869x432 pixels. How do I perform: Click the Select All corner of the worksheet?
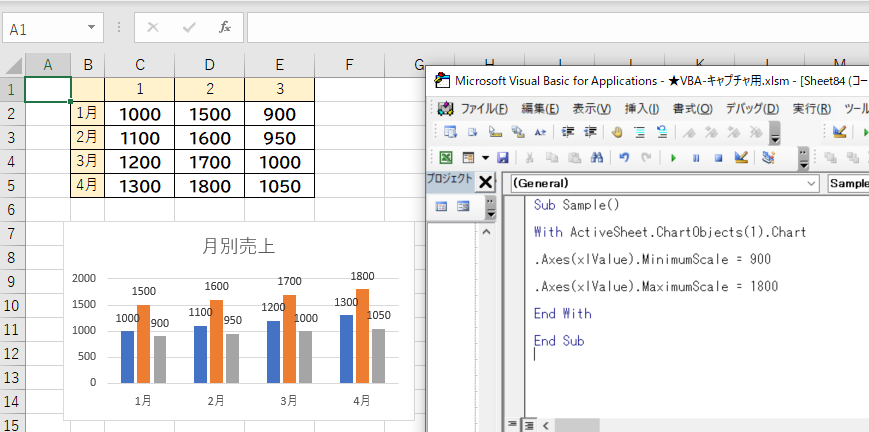[x=11, y=65]
